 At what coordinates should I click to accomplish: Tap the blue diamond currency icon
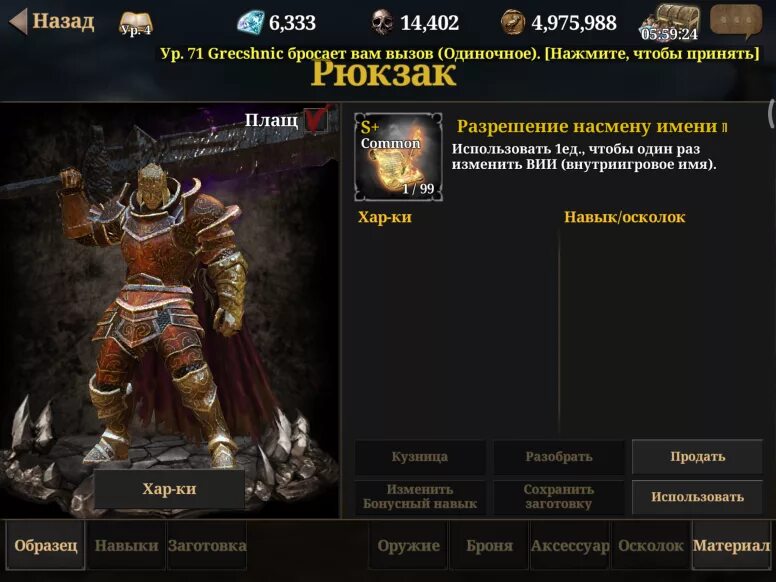(251, 23)
